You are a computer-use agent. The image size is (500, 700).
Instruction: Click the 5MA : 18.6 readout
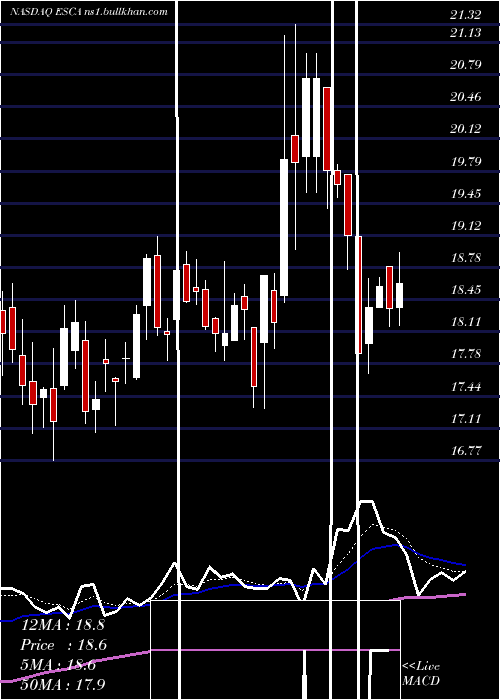(x=58, y=665)
